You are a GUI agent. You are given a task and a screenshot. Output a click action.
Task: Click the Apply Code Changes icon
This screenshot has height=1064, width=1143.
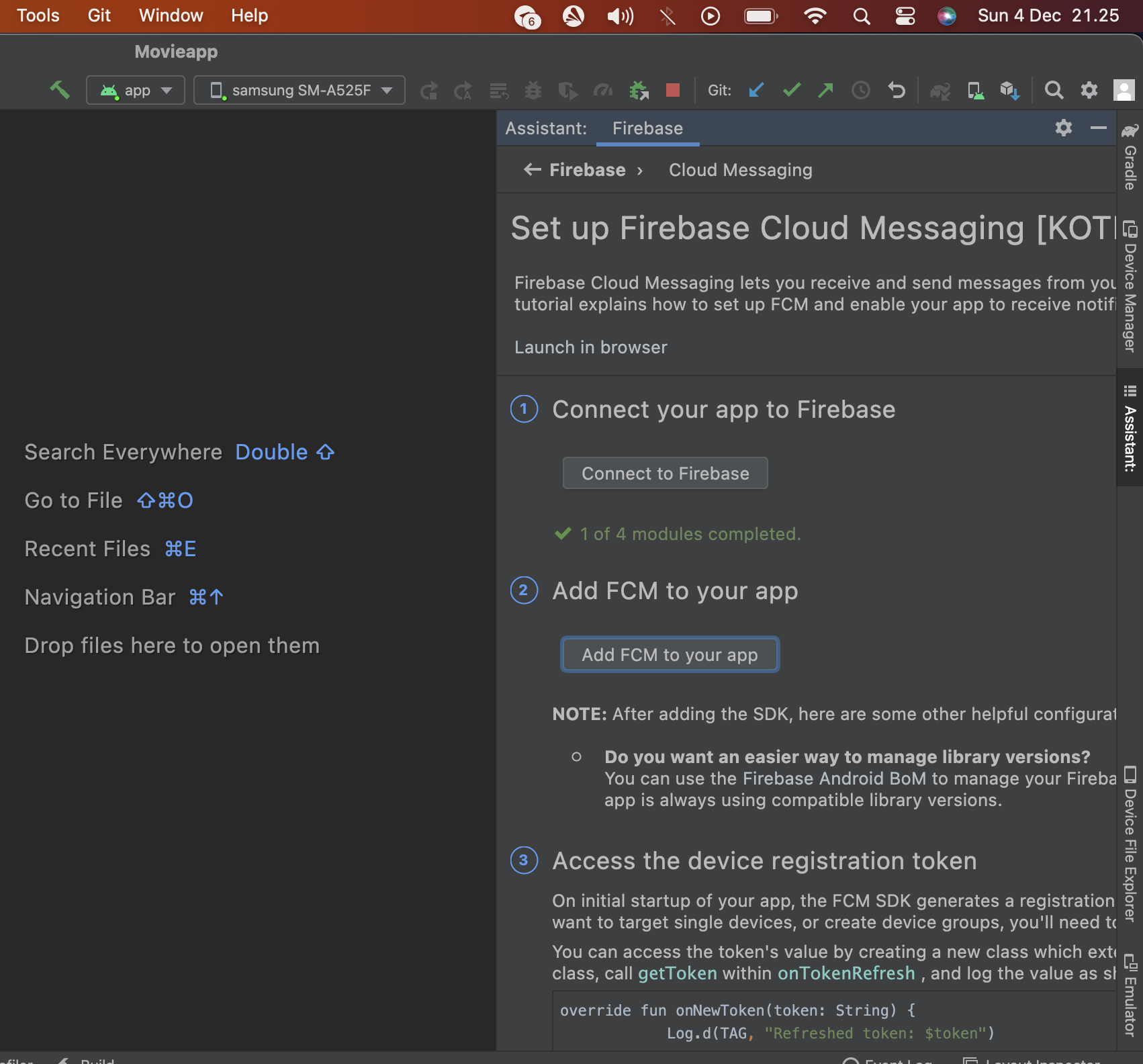point(463,91)
